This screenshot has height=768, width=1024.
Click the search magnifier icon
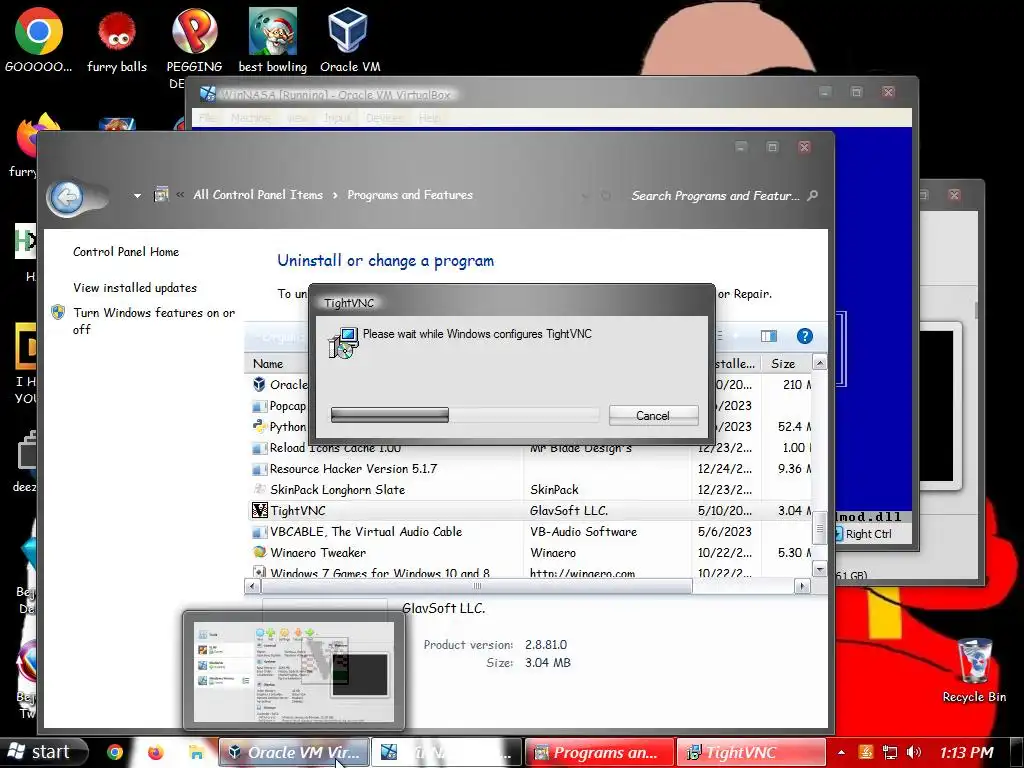[812, 195]
